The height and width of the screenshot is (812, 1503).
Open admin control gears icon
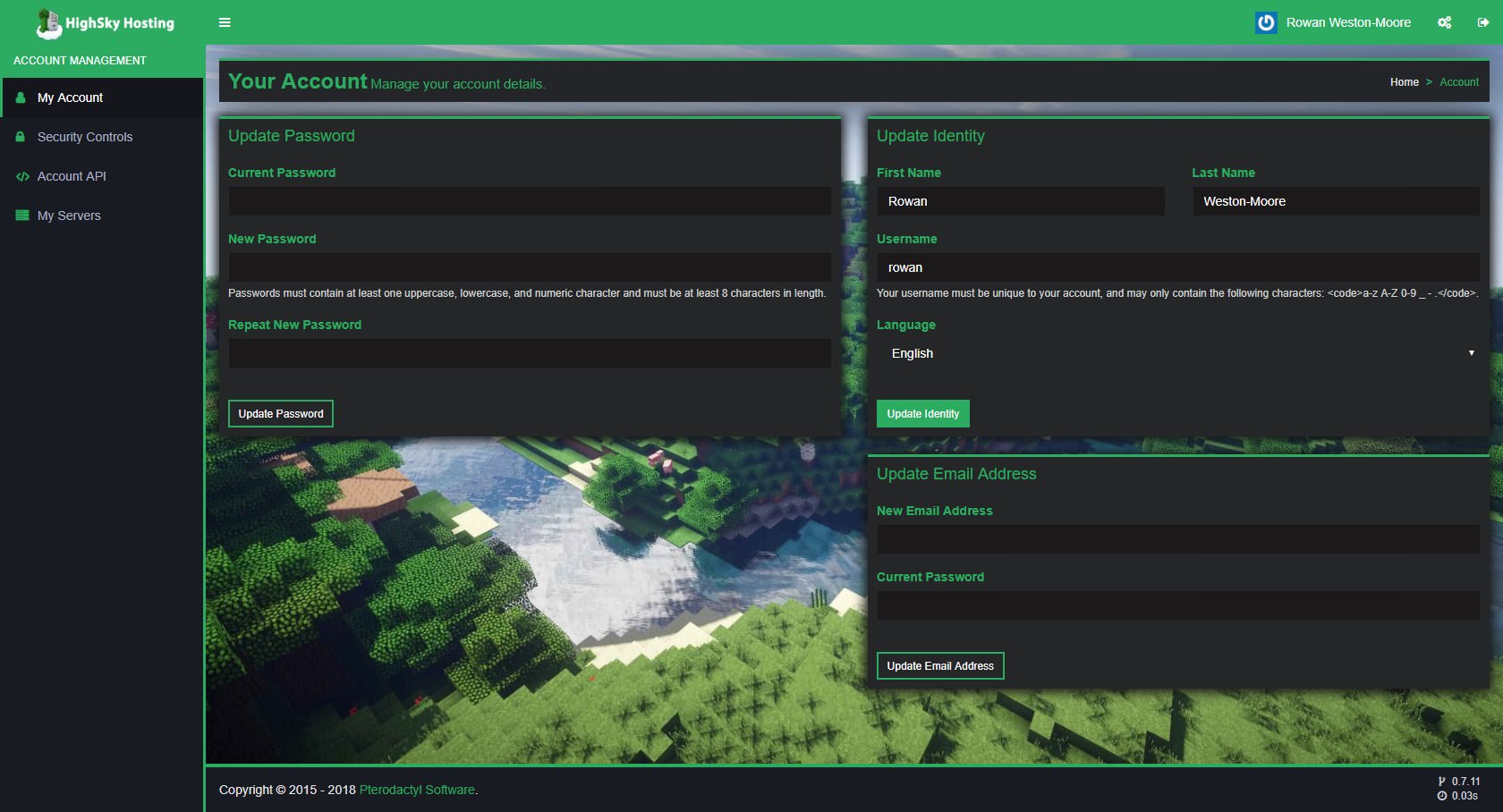tap(1444, 22)
